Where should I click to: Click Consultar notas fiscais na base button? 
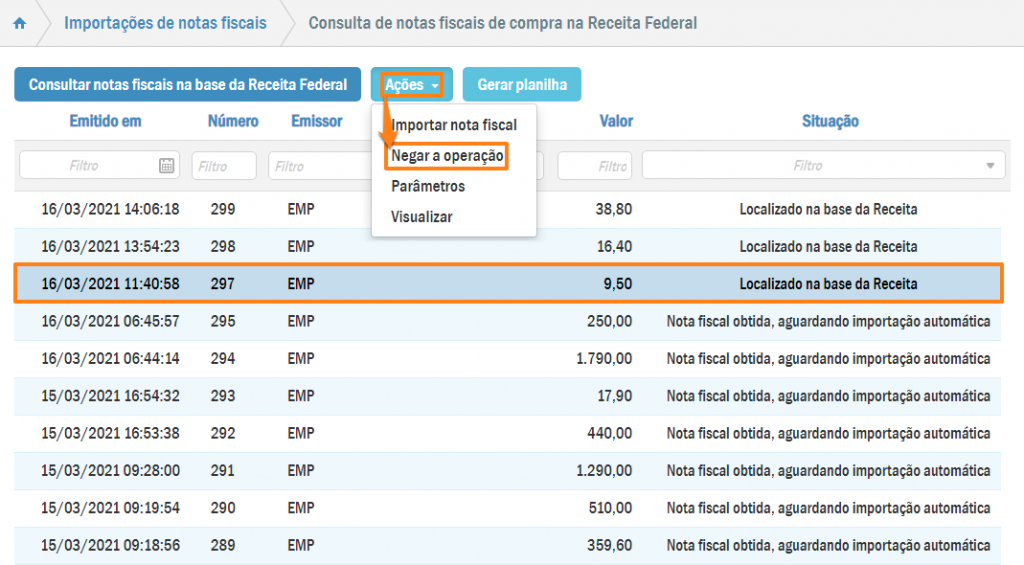click(x=187, y=85)
